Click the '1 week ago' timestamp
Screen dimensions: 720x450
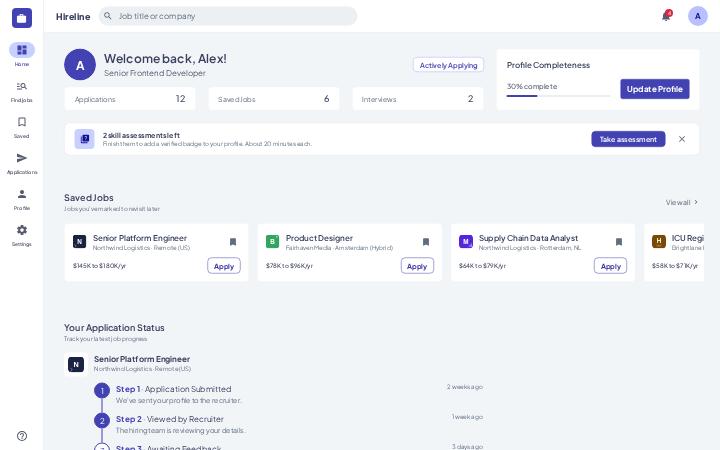click(x=467, y=417)
